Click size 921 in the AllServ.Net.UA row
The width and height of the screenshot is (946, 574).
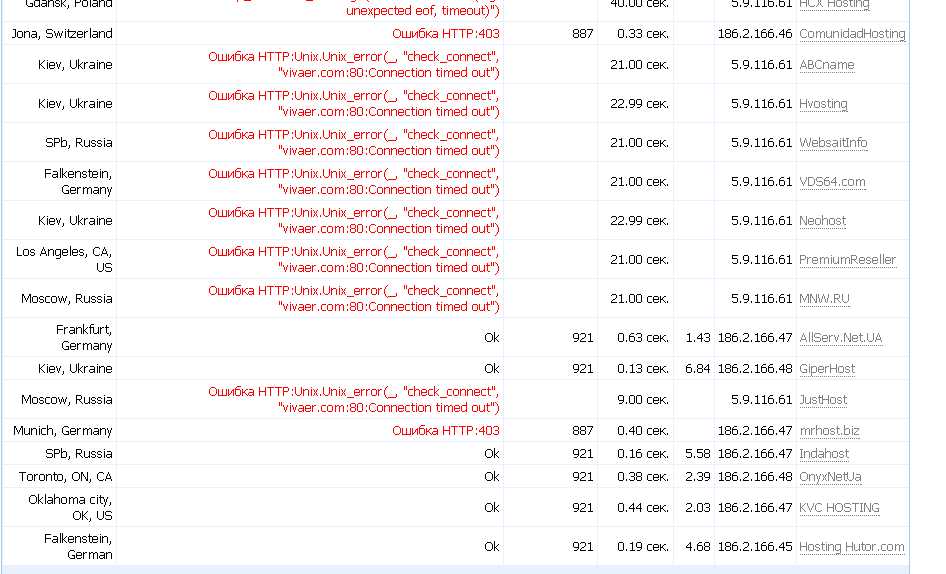[583, 338]
